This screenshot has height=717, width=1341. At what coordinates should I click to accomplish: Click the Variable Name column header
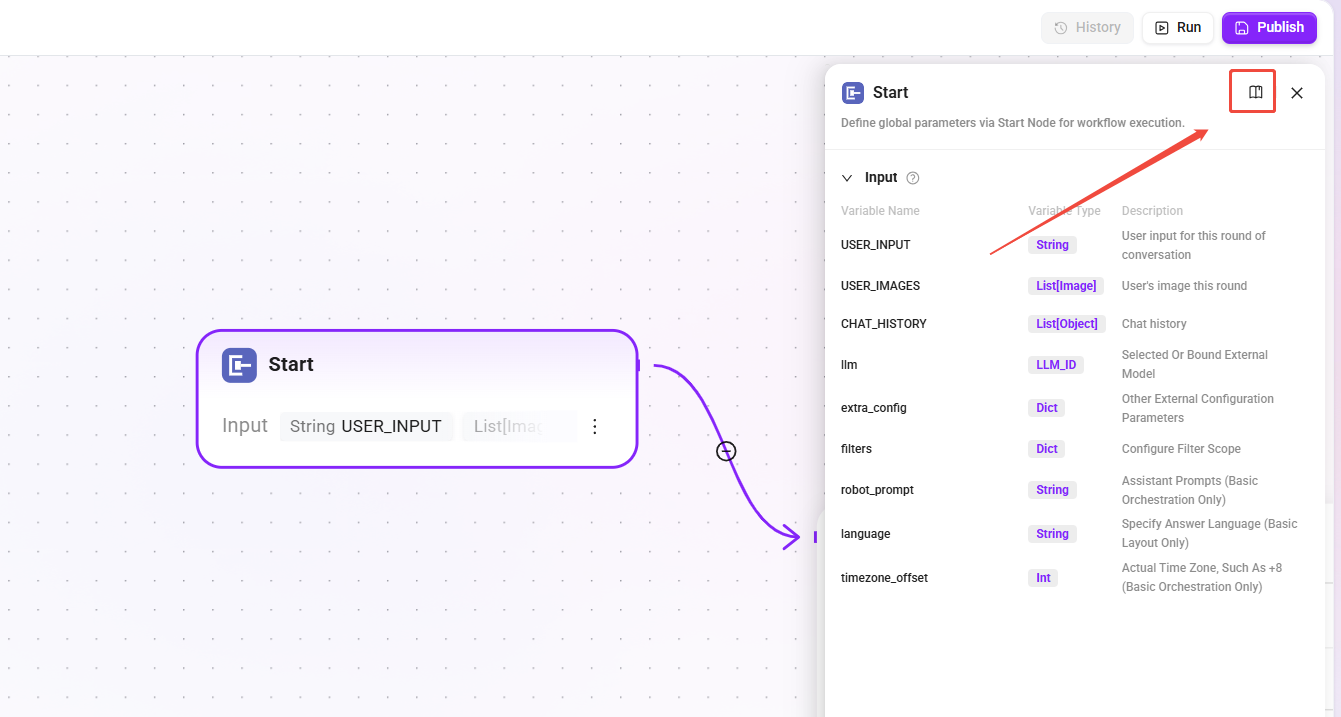(880, 211)
